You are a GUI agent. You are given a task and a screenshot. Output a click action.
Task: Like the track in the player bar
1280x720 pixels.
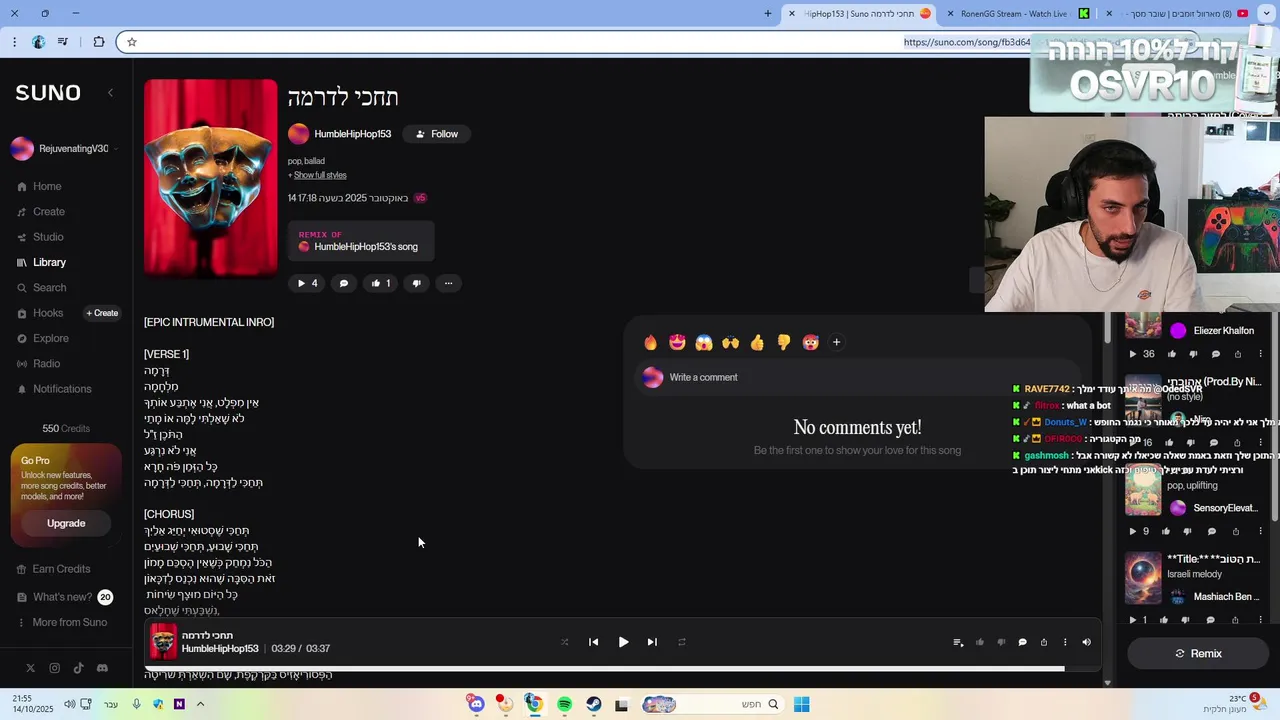click(980, 642)
